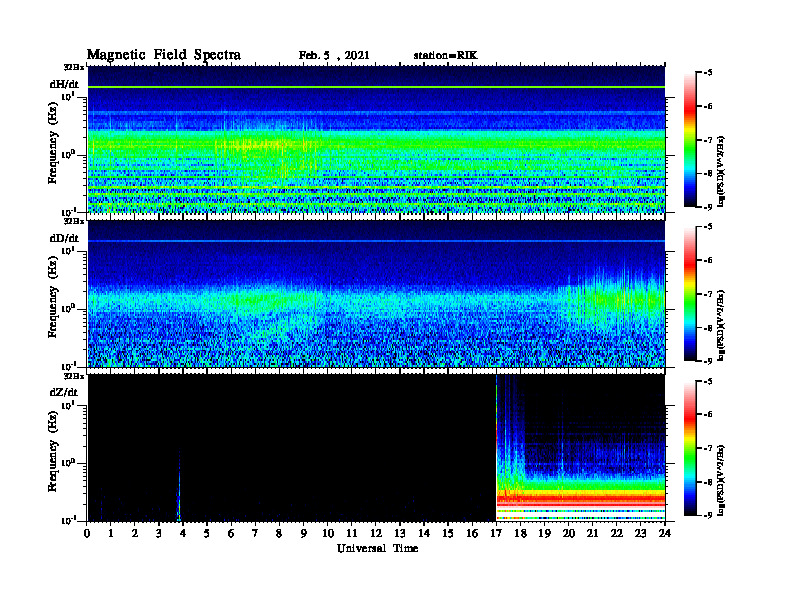Click hour 8 on the Universal Time axis
Image resolution: width=792 pixels, height=612 pixels.
tap(279, 534)
